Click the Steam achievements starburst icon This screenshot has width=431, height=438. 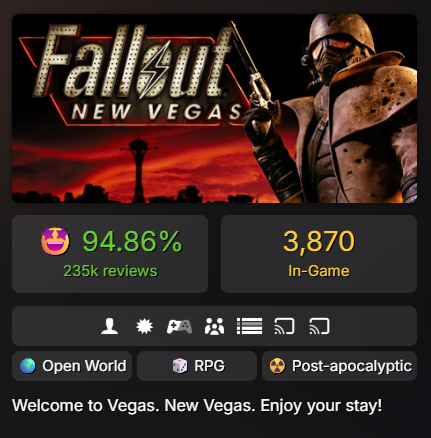144,326
